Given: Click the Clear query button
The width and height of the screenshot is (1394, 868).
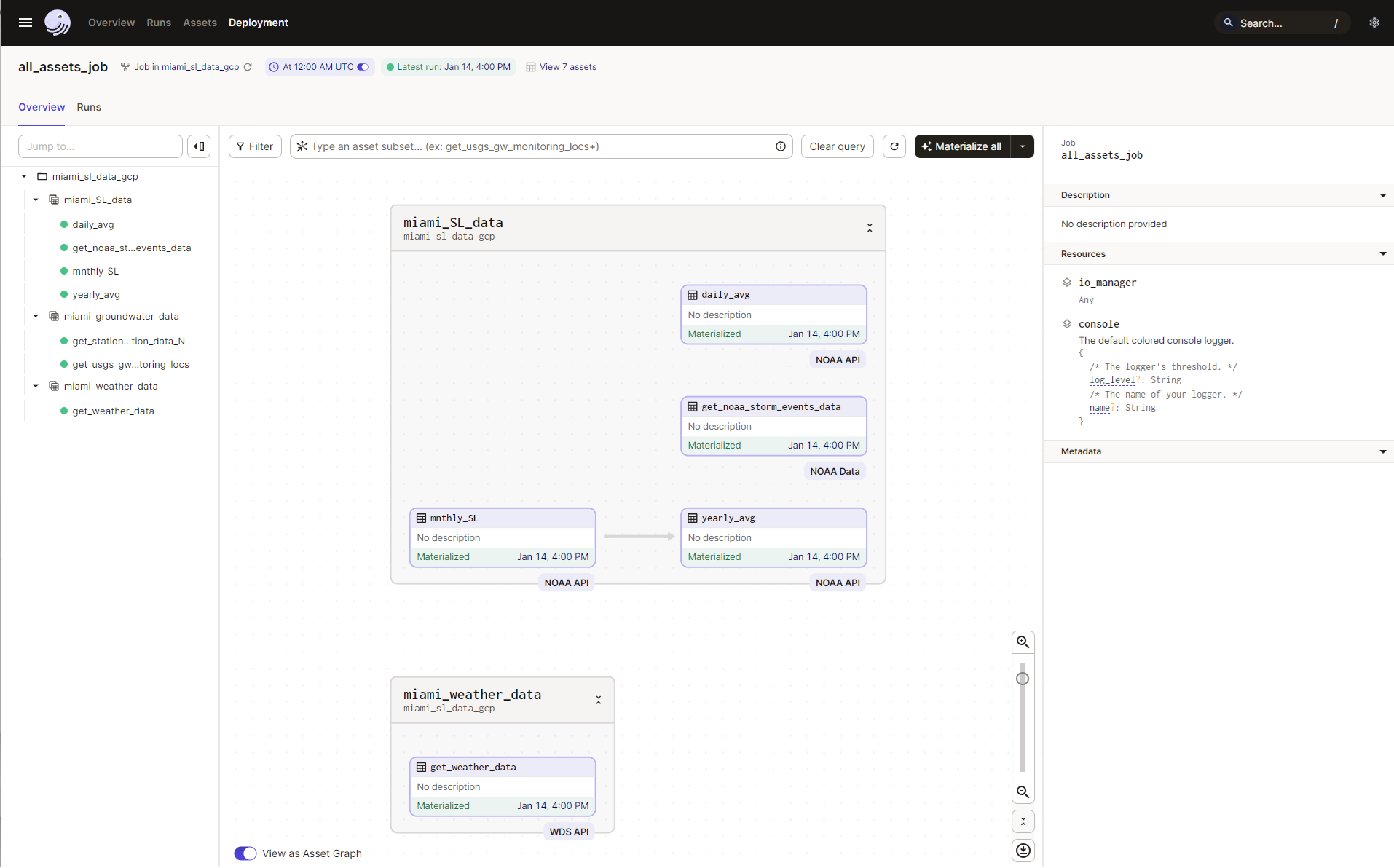Looking at the screenshot, I should (x=838, y=146).
